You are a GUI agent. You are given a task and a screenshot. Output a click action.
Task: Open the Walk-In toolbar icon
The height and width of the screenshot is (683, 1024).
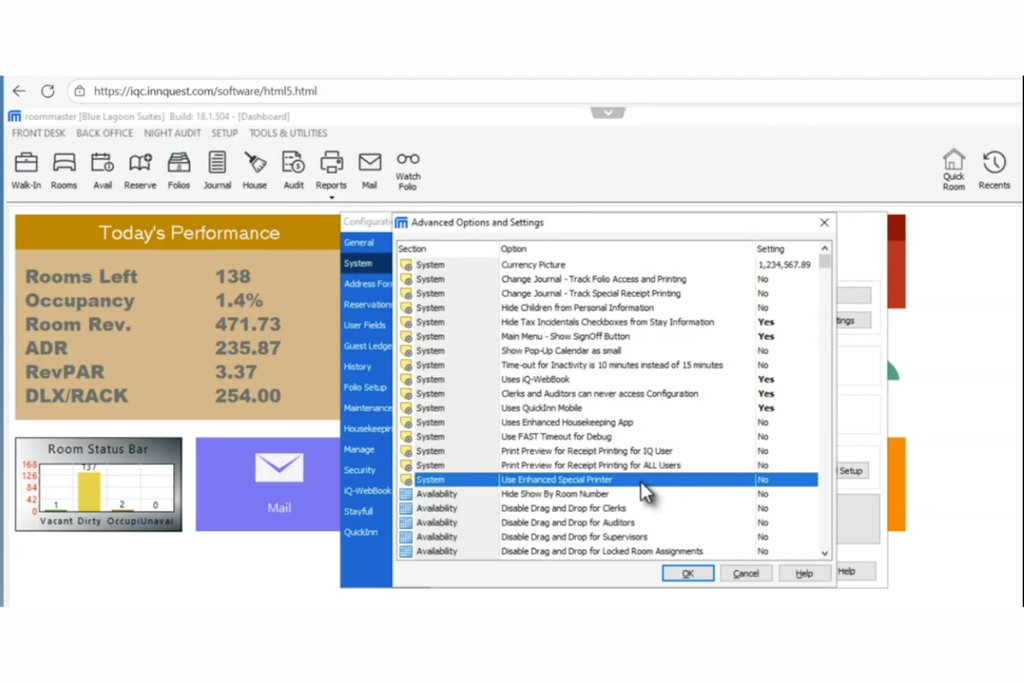pyautogui.click(x=26, y=170)
